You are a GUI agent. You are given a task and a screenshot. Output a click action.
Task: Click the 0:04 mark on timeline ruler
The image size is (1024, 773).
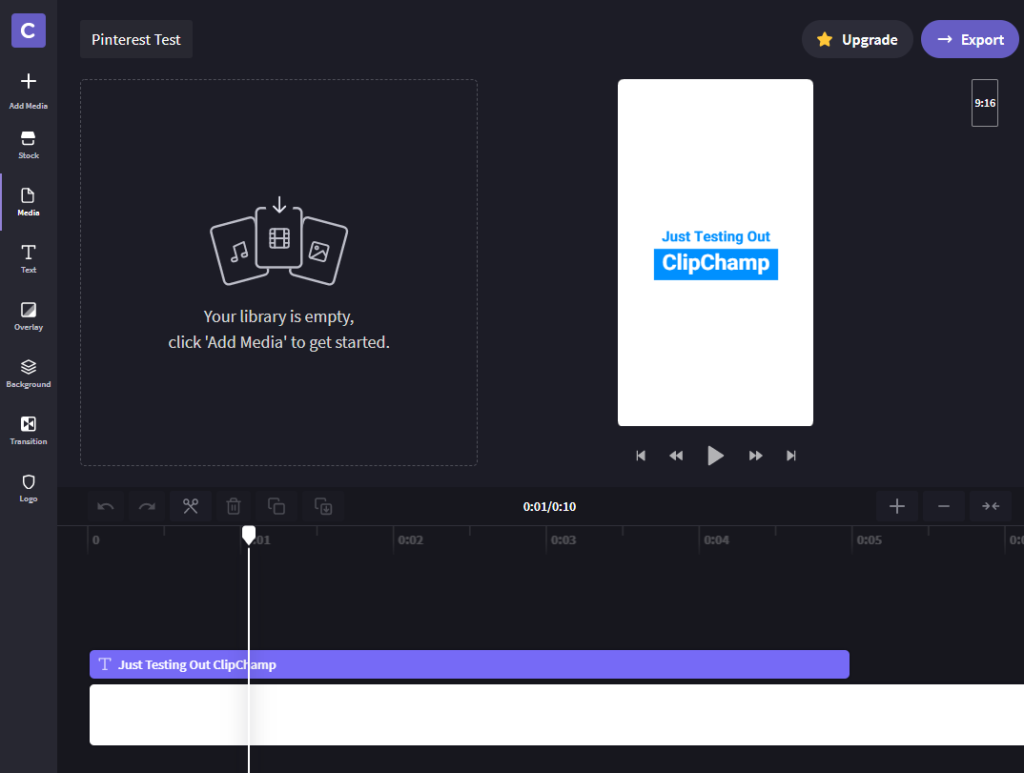716,540
